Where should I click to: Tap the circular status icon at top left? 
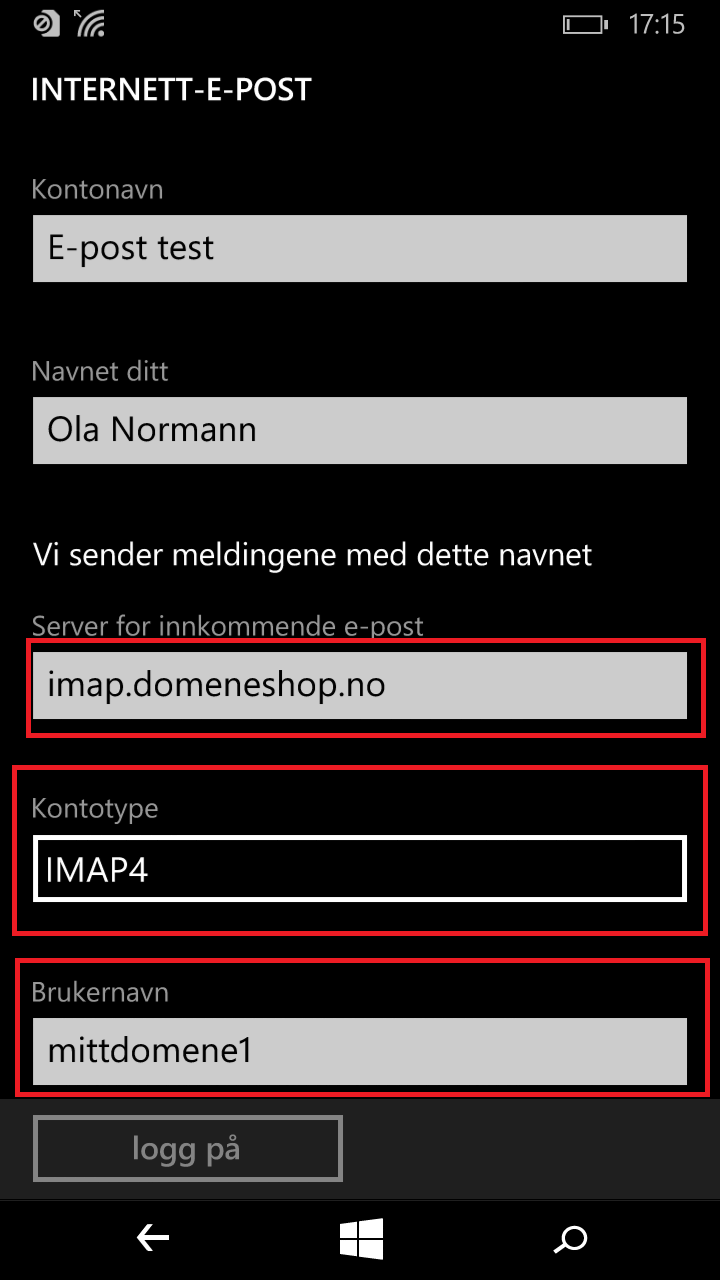46,23
